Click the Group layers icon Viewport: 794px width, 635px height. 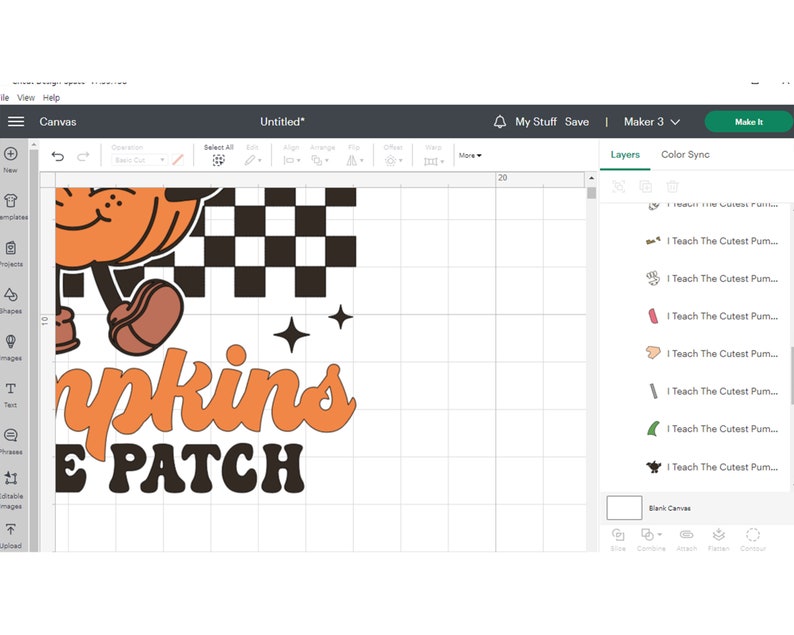click(x=618, y=186)
